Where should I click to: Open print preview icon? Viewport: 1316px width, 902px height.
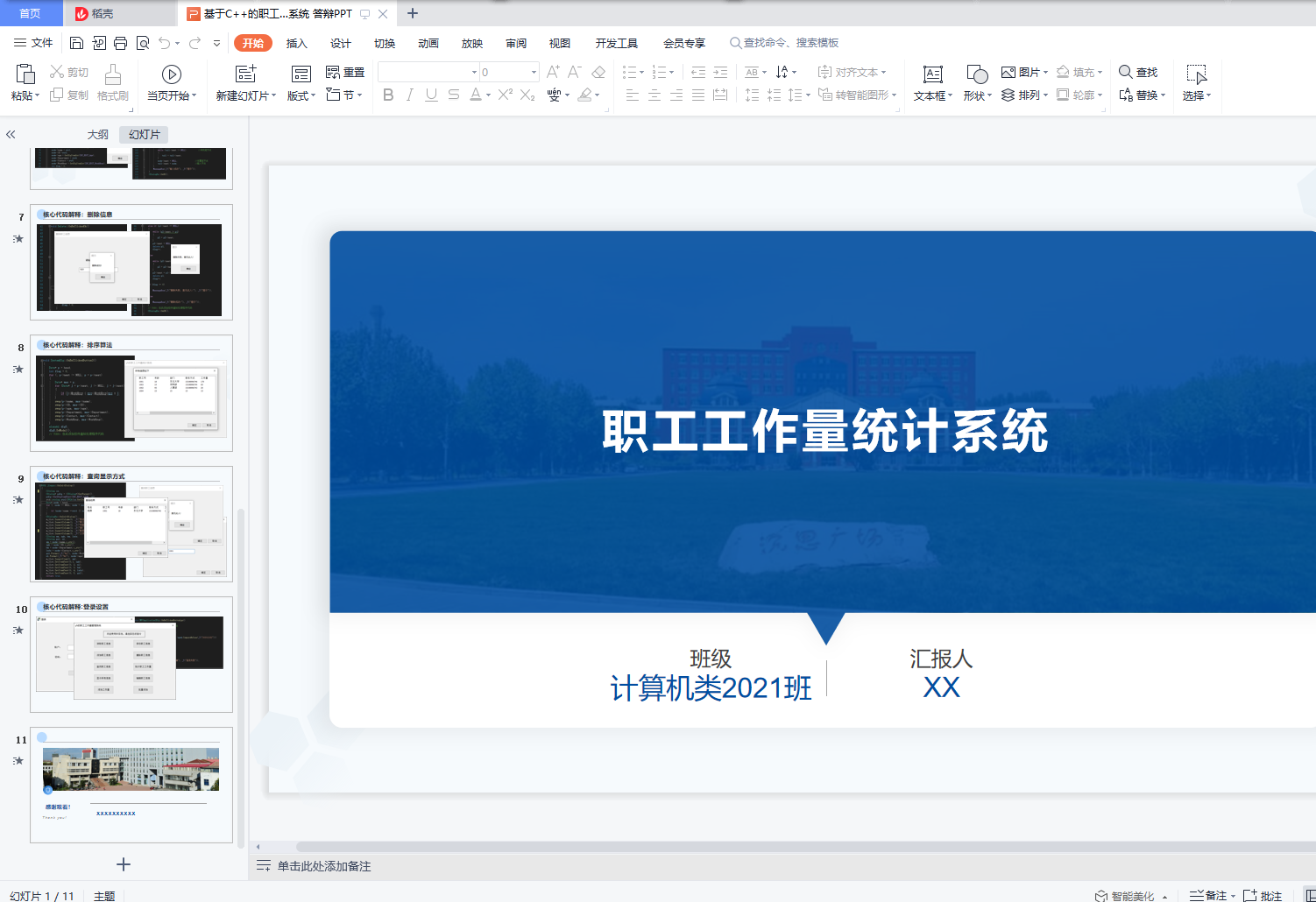pyautogui.click(x=143, y=43)
